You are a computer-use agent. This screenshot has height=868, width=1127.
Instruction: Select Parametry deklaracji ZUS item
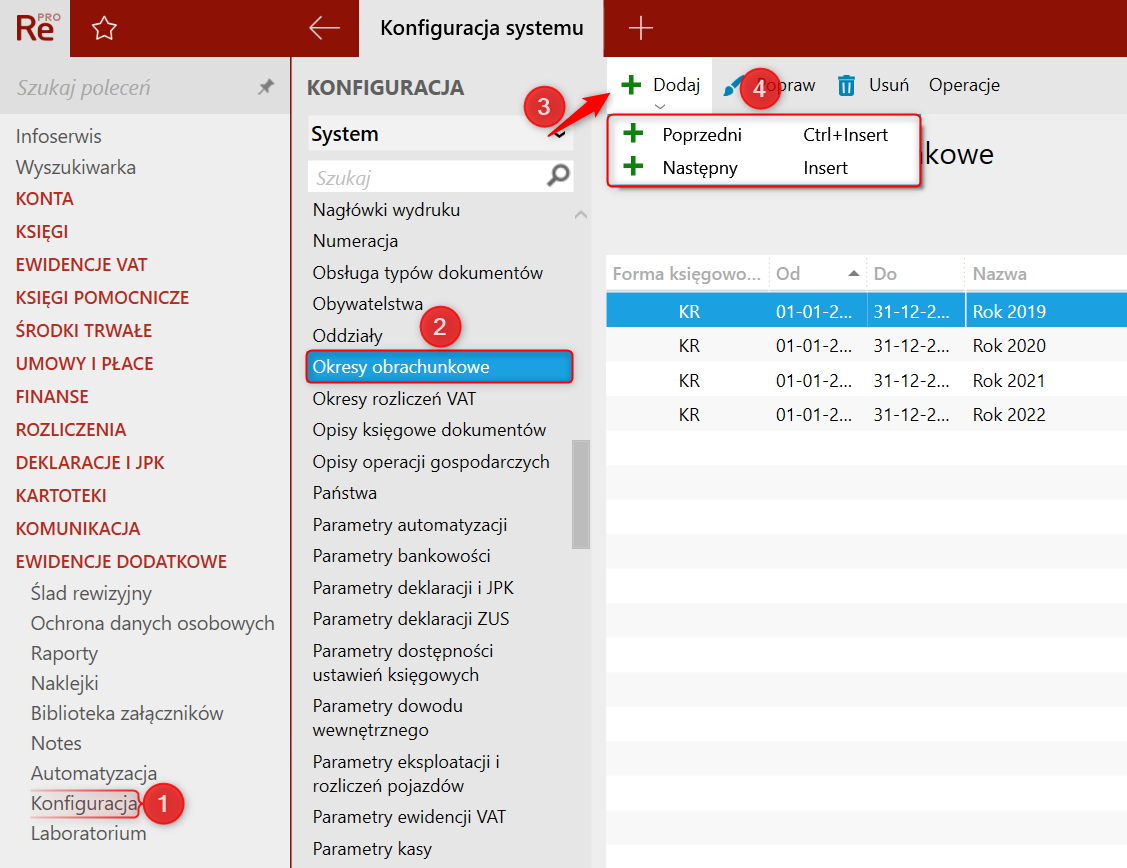pos(410,619)
